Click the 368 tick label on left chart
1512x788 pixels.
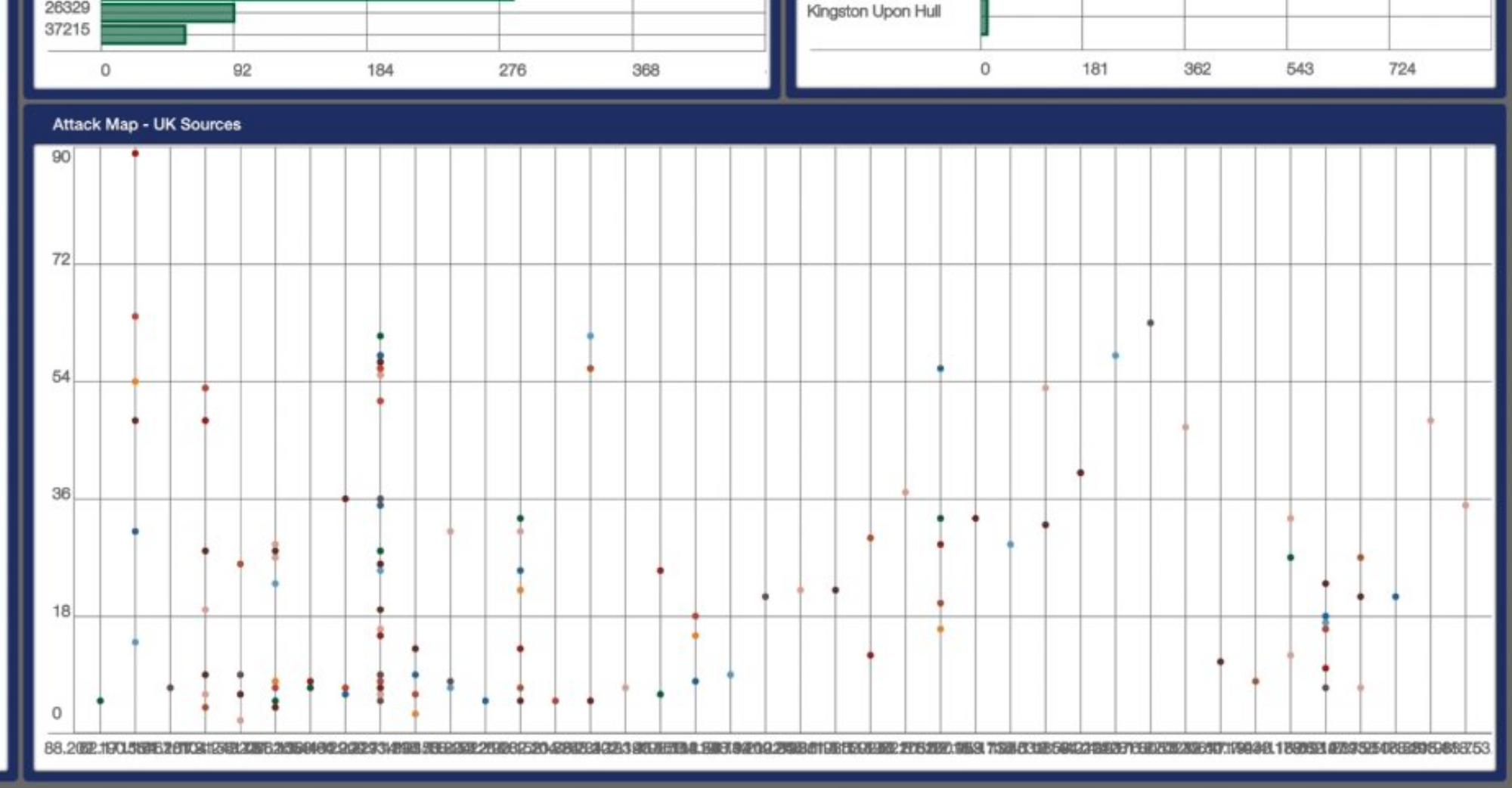(x=646, y=70)
